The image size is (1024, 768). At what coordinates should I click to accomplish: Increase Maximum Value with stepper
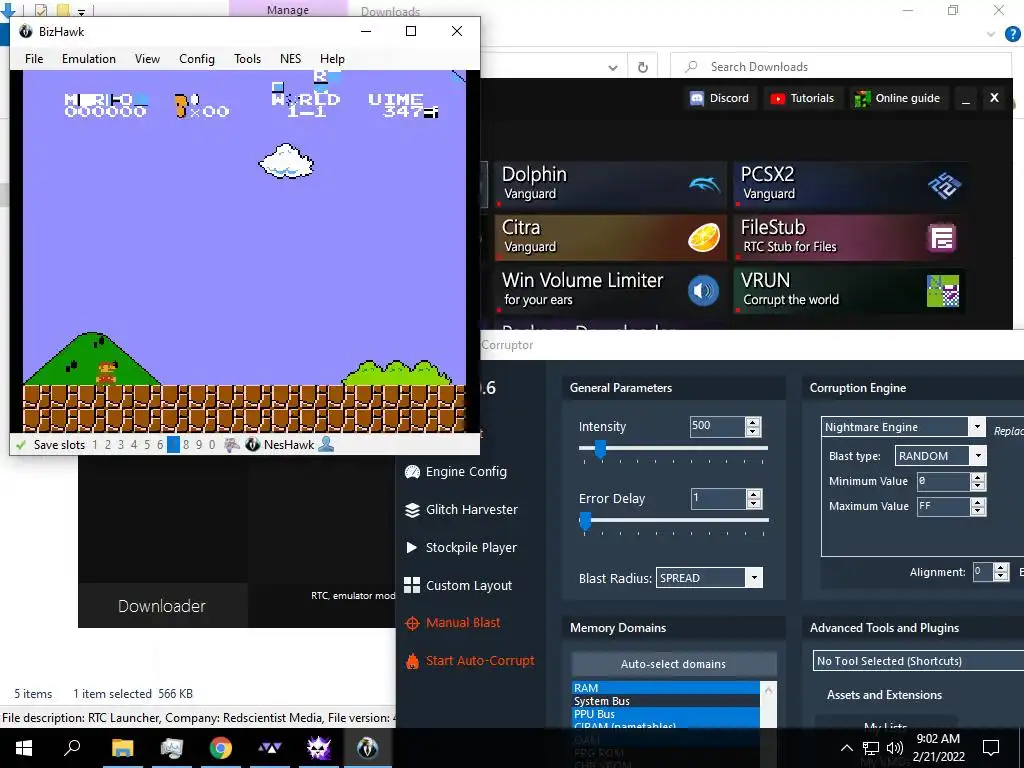pos(978,502)
